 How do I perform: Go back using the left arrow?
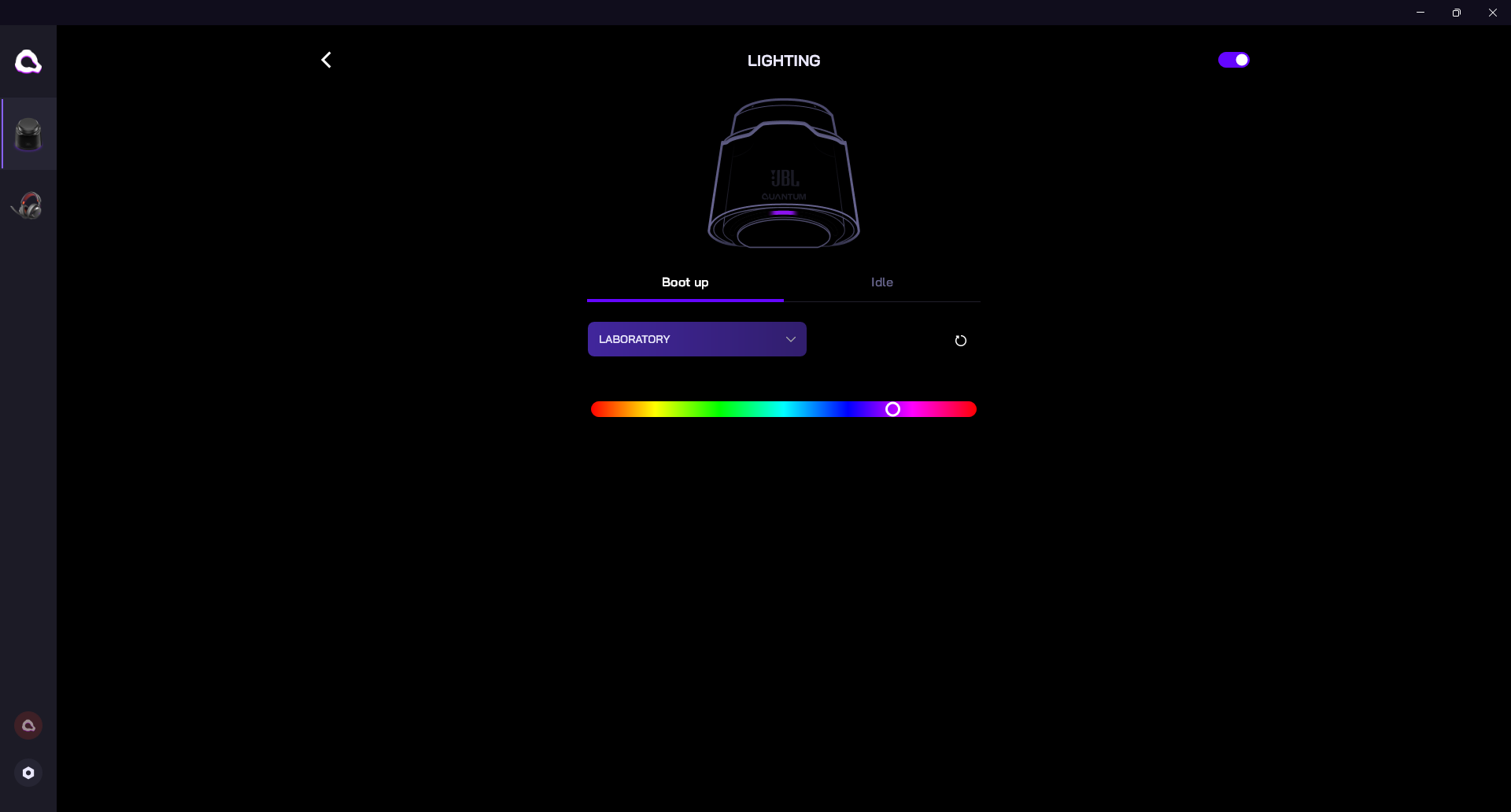[x=326, y=60]
